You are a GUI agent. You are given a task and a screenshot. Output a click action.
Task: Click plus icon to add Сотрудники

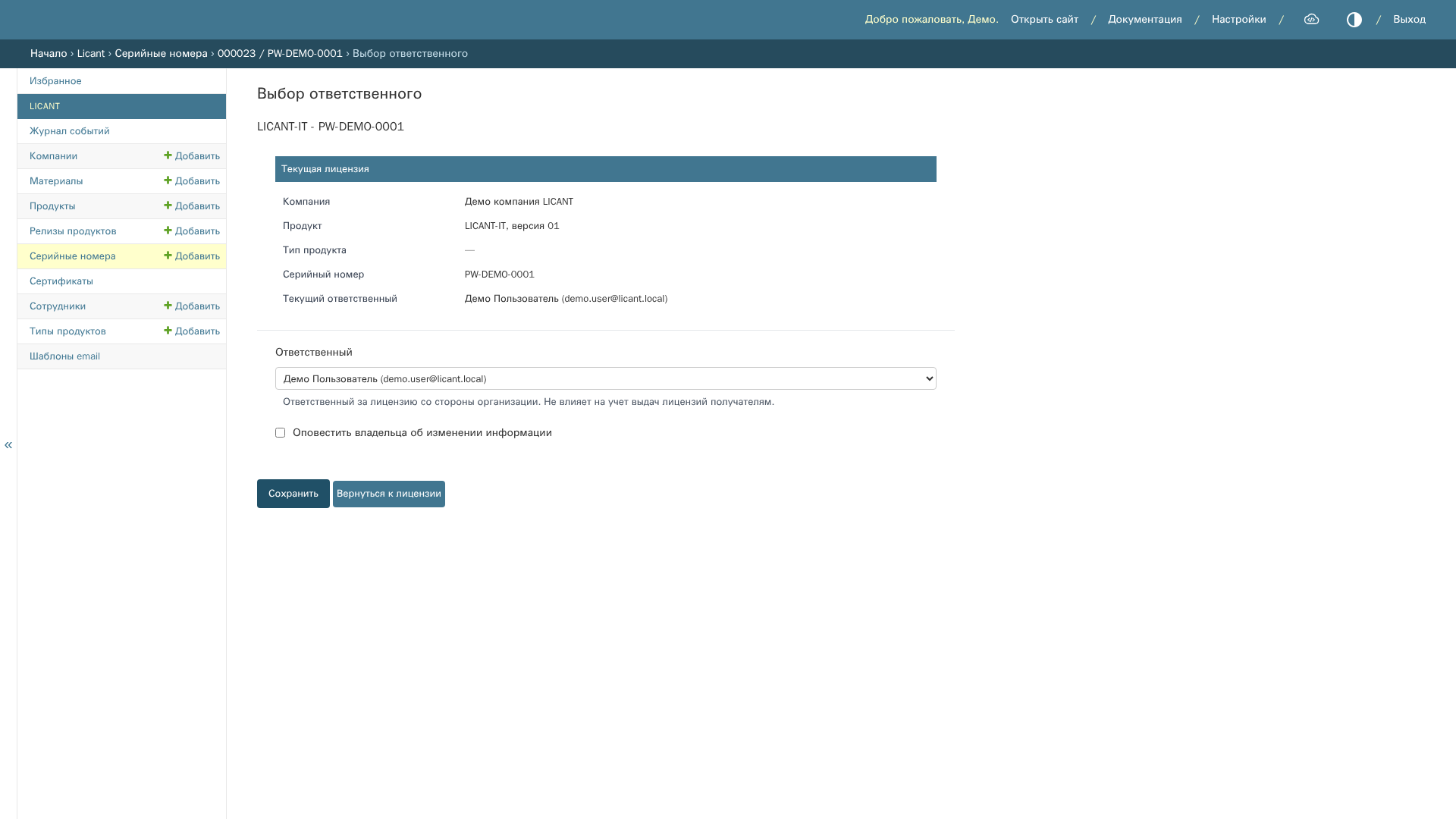coord(168,306)
